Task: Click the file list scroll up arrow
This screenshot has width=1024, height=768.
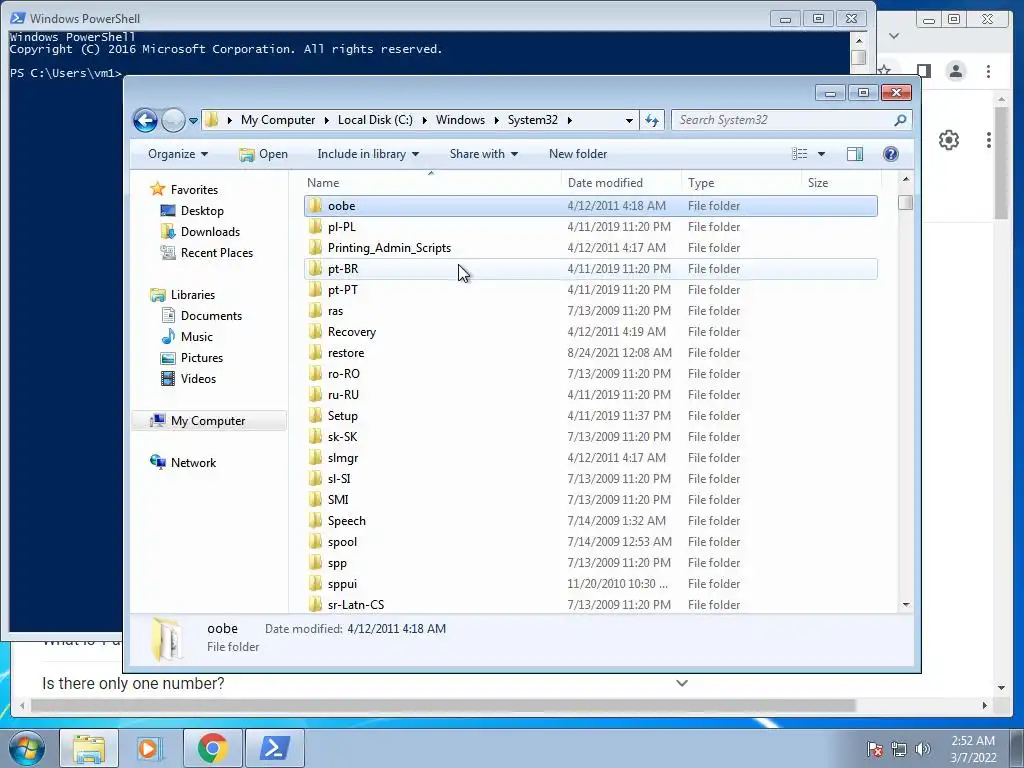Action: pos(906,180)
